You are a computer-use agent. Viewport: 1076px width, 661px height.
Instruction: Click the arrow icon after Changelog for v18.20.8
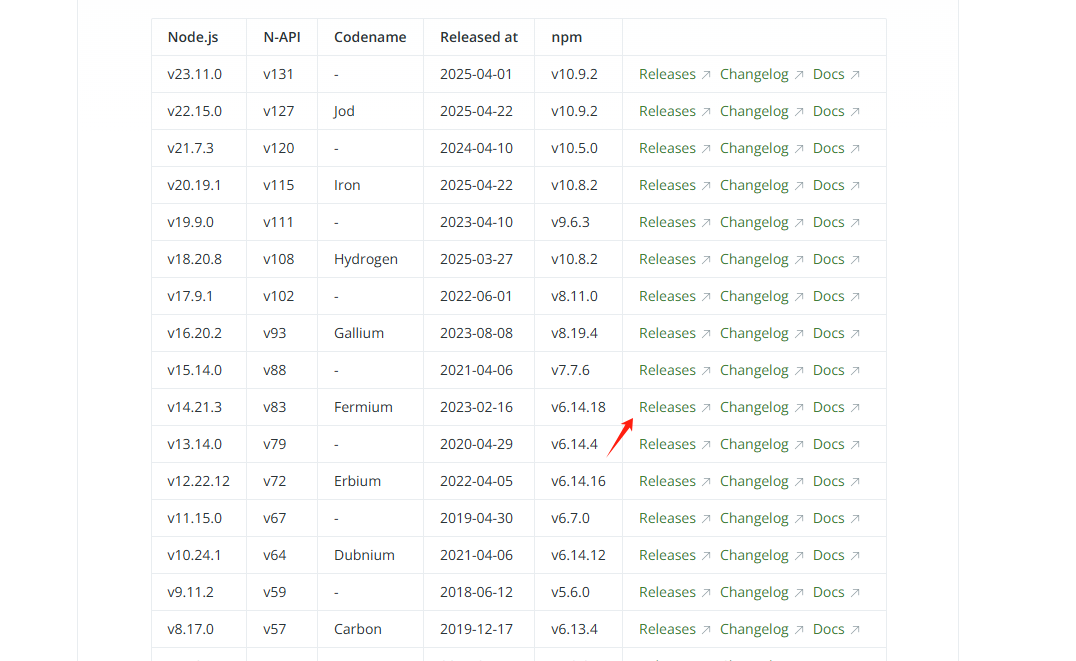798,258
